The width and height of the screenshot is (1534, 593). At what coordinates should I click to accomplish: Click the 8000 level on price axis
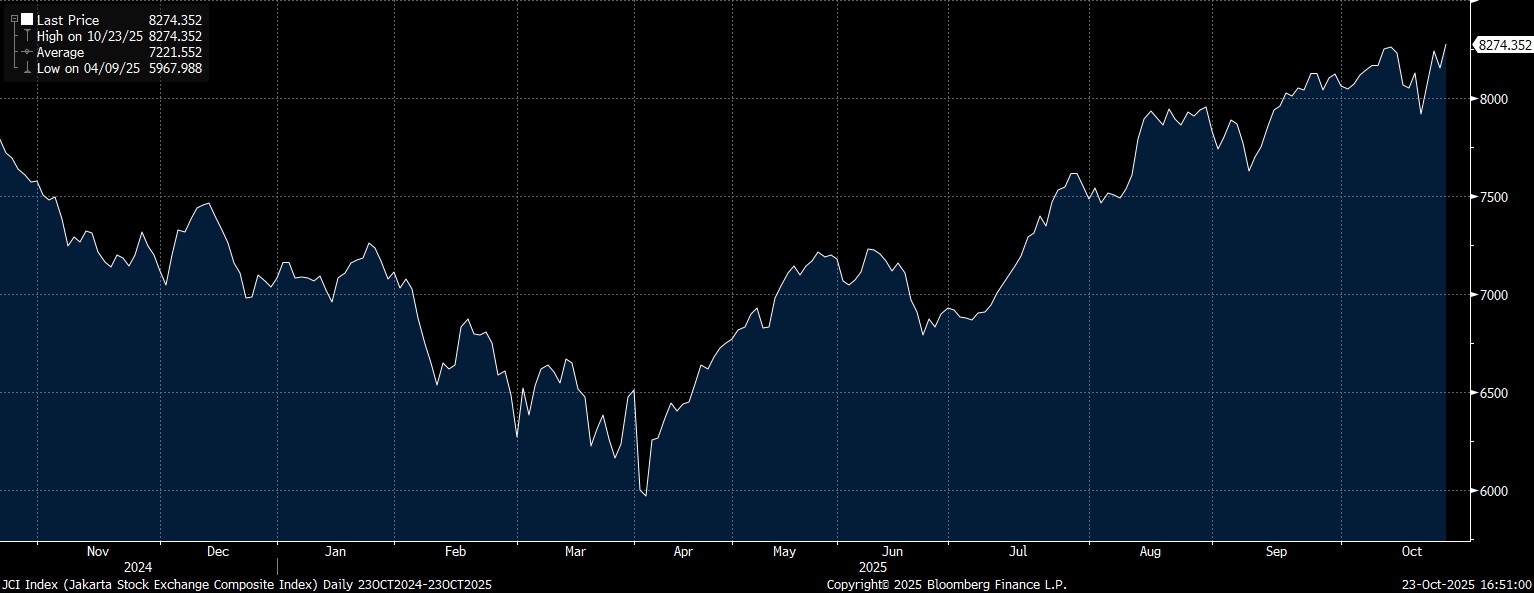[1493, 99]
